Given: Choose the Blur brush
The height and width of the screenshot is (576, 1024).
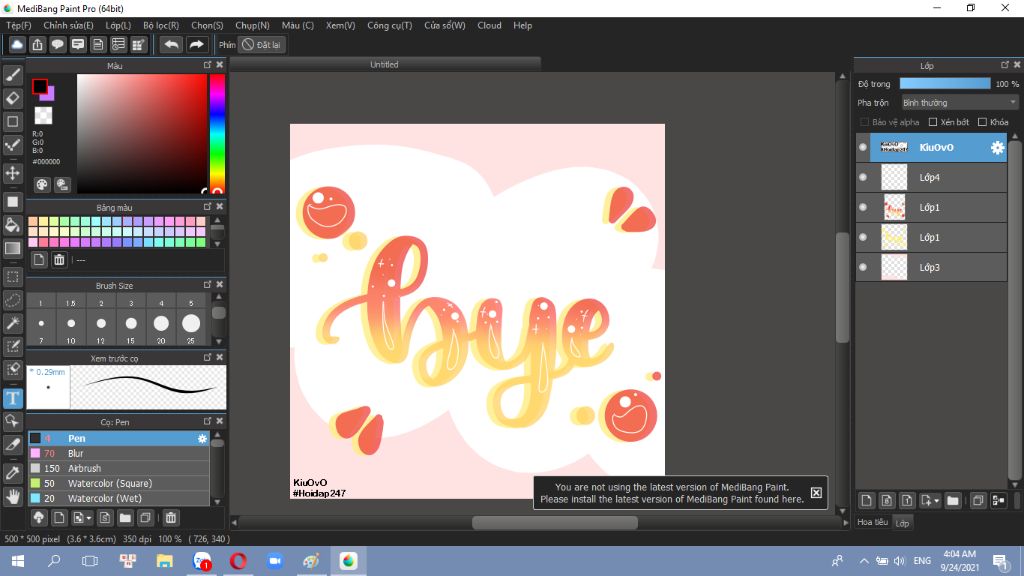Looking at the screenshot, I should tap(118, 453).
